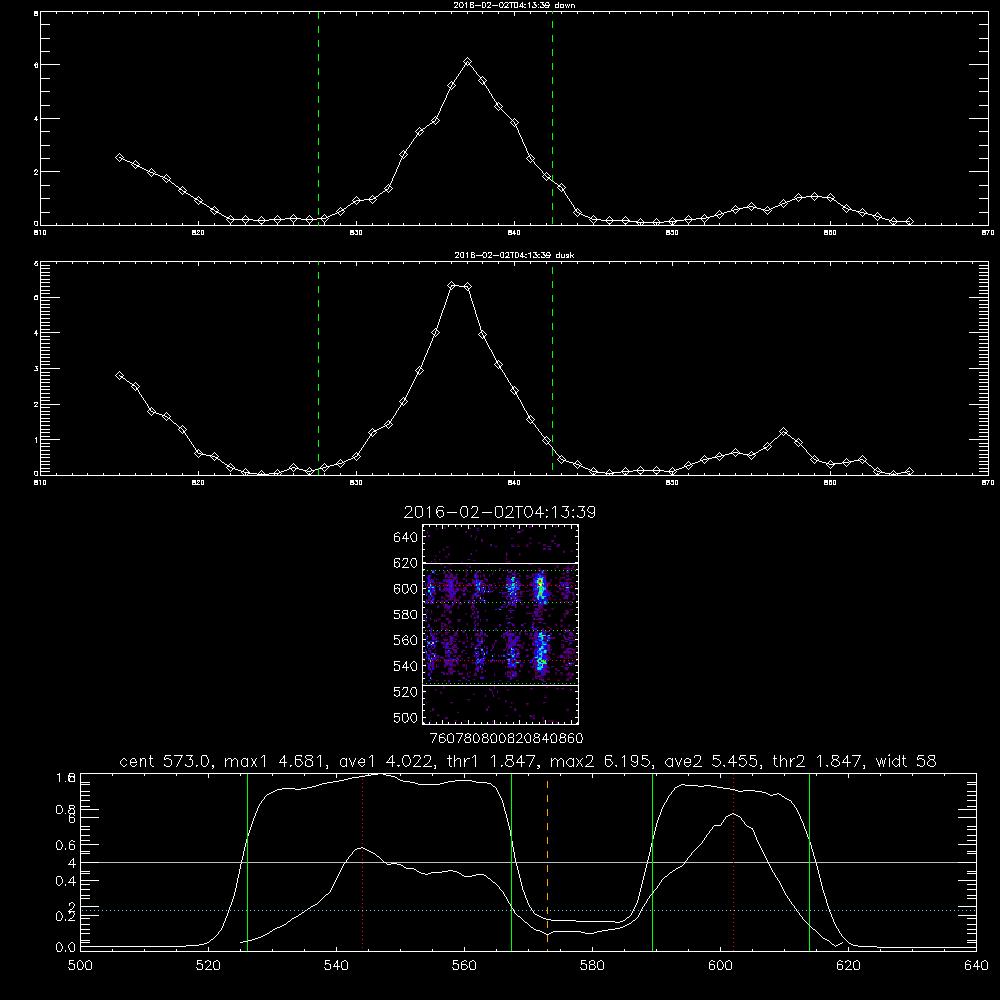Click the 620 label on bottom plot x-axis
This screenshot has height=1000, width=1000.
[849, 966]
